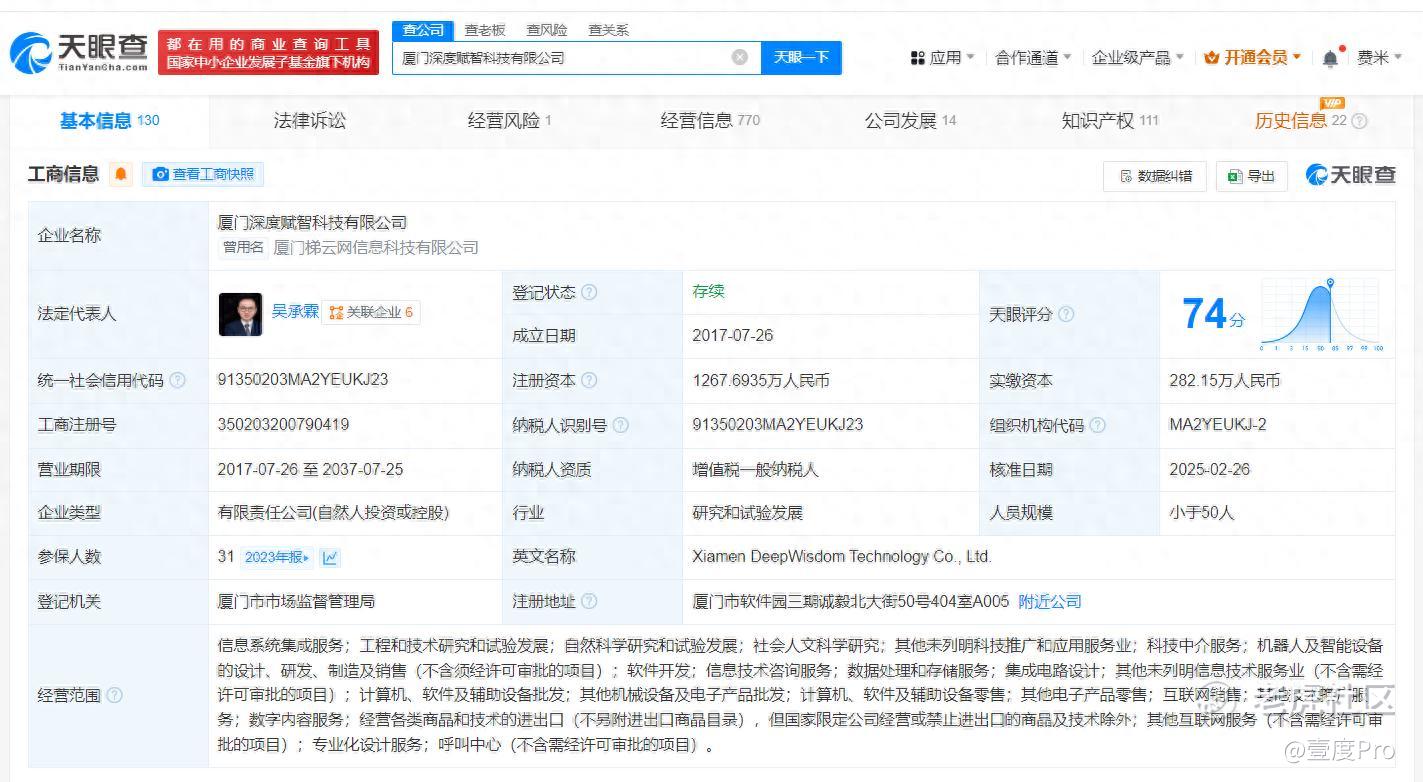Click the 关联企业 6 tag

tap(371, 312)
